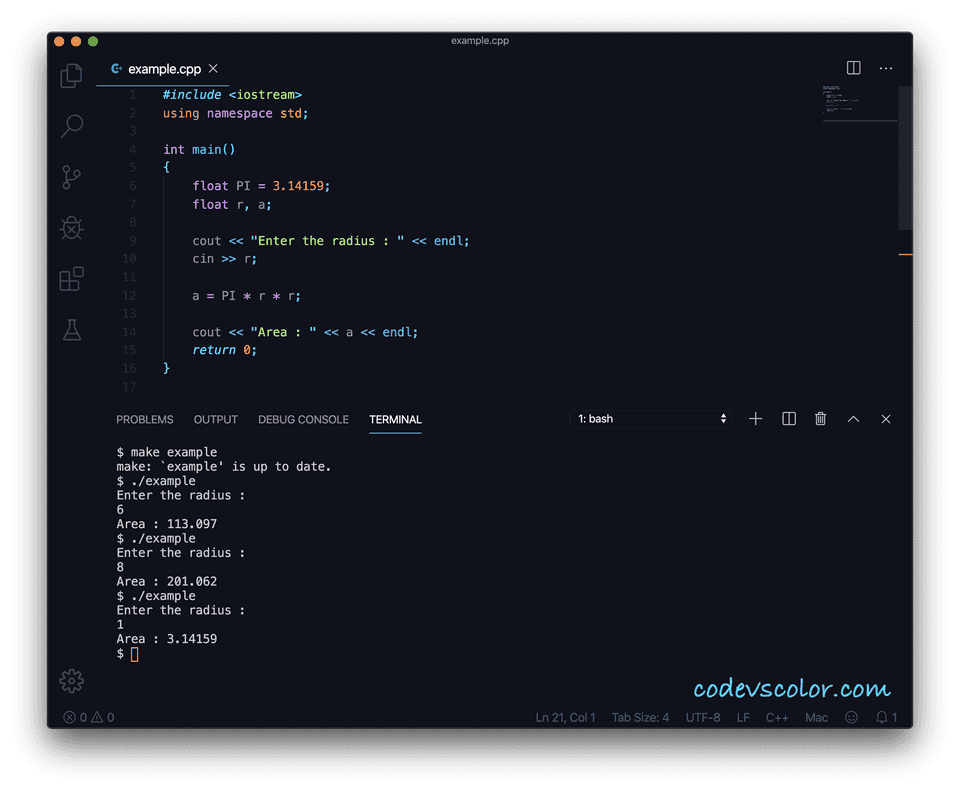
Task: Click the minimap to jump in the file
Action: pos(860,105)
